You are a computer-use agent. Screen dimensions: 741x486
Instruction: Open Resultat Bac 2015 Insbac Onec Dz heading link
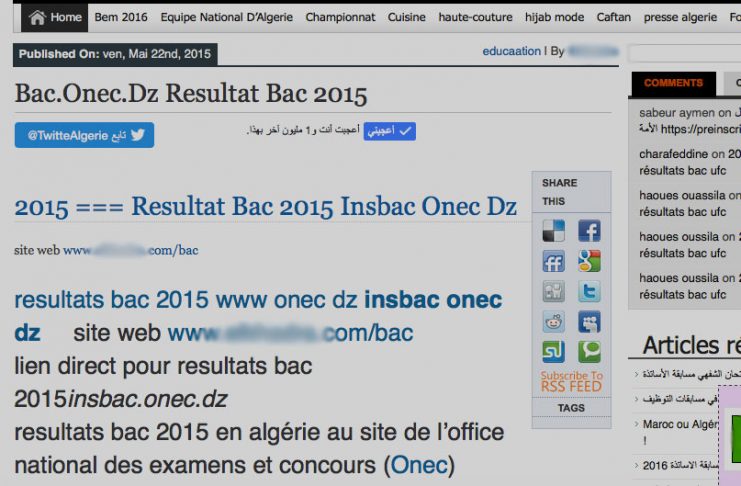coord(266,207)
